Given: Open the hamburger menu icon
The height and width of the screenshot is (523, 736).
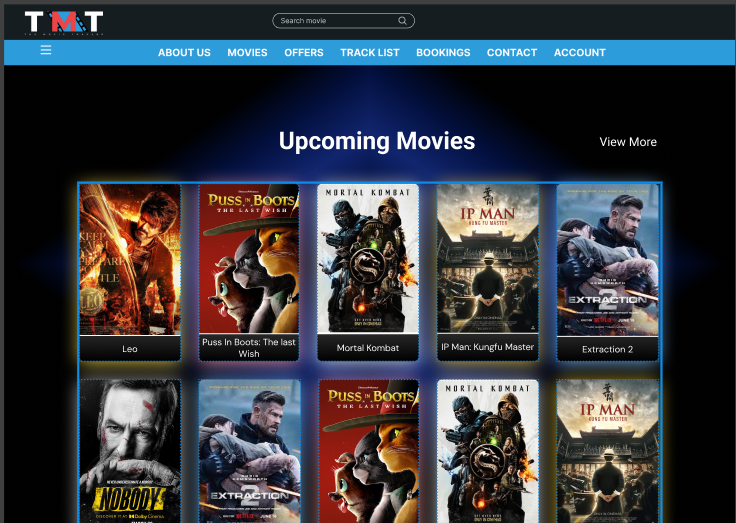Looking at the screenshot, I should 46,50.
